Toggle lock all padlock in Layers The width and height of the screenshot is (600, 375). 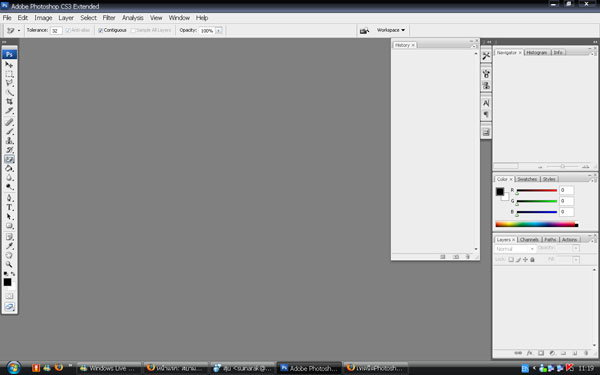(x=532, y=259)
